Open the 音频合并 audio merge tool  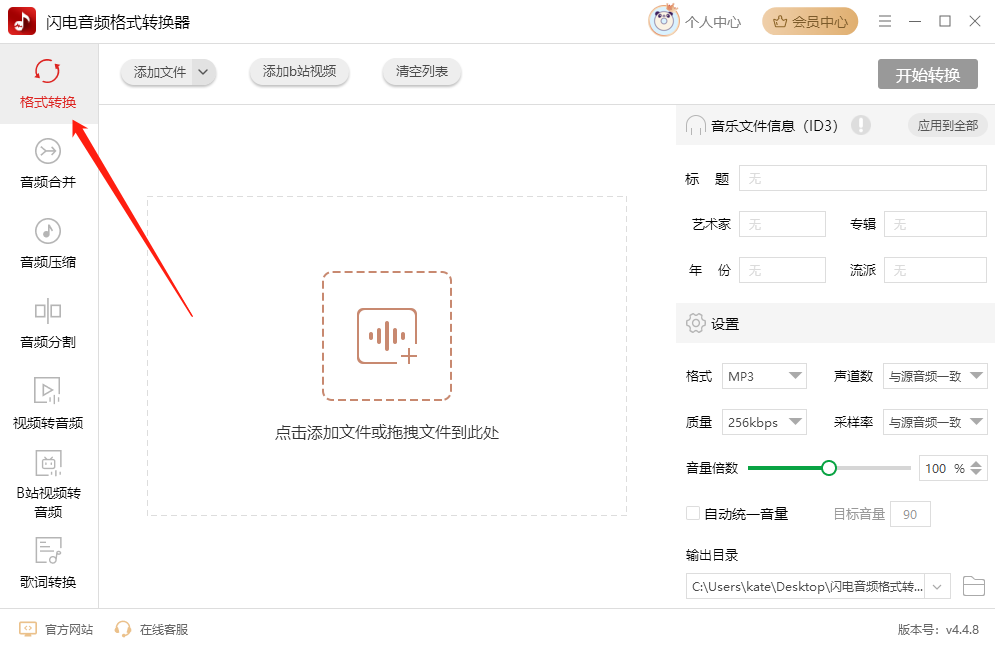pyautogui.click(x=48, y=163)
